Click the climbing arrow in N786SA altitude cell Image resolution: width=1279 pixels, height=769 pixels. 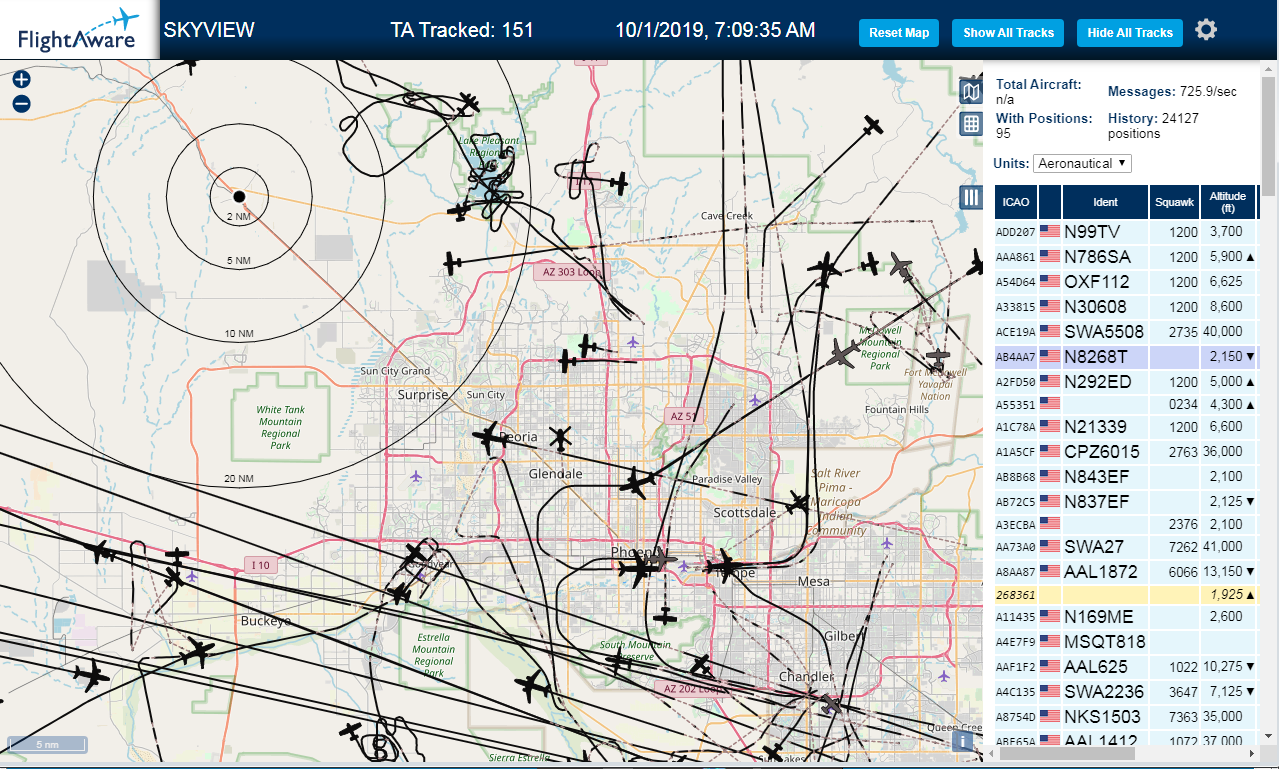tap(1250, 256)
